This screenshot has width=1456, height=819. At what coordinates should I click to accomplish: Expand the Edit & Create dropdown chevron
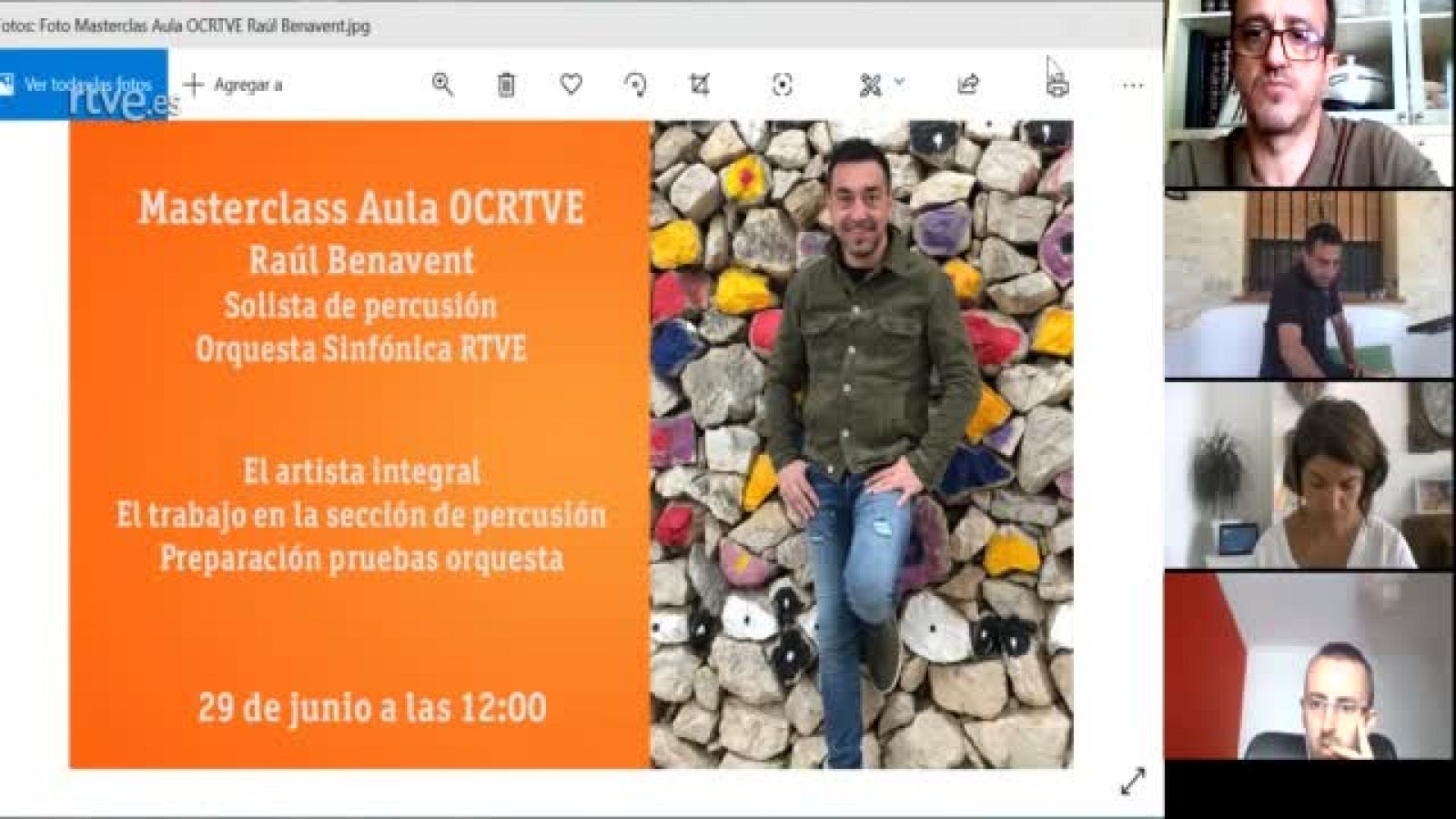[x=899, y=84]
